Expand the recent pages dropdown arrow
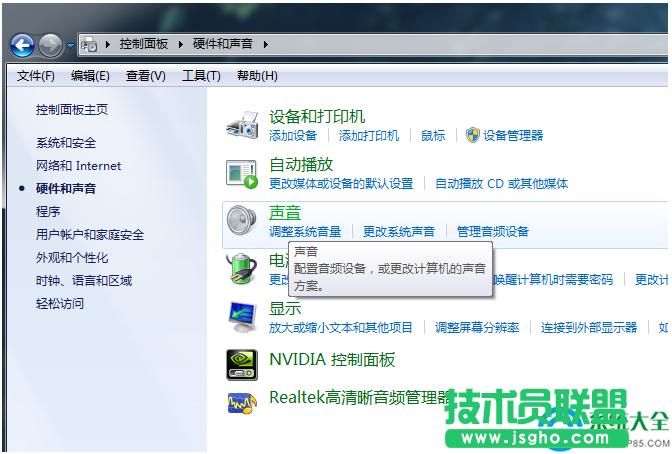Image resolution: width=672 pixels, height=454 pixels. (x=70, y=46)
